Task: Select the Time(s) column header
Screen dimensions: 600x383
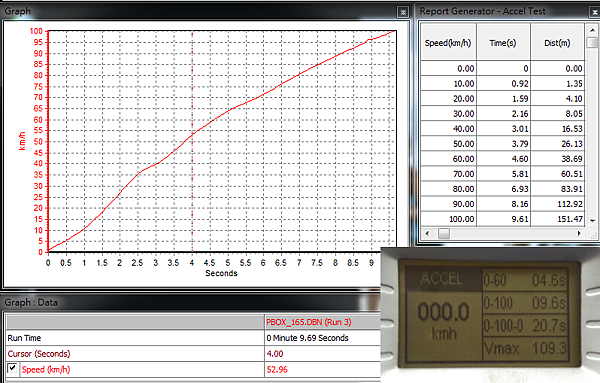Action: [x=503, y=43]
